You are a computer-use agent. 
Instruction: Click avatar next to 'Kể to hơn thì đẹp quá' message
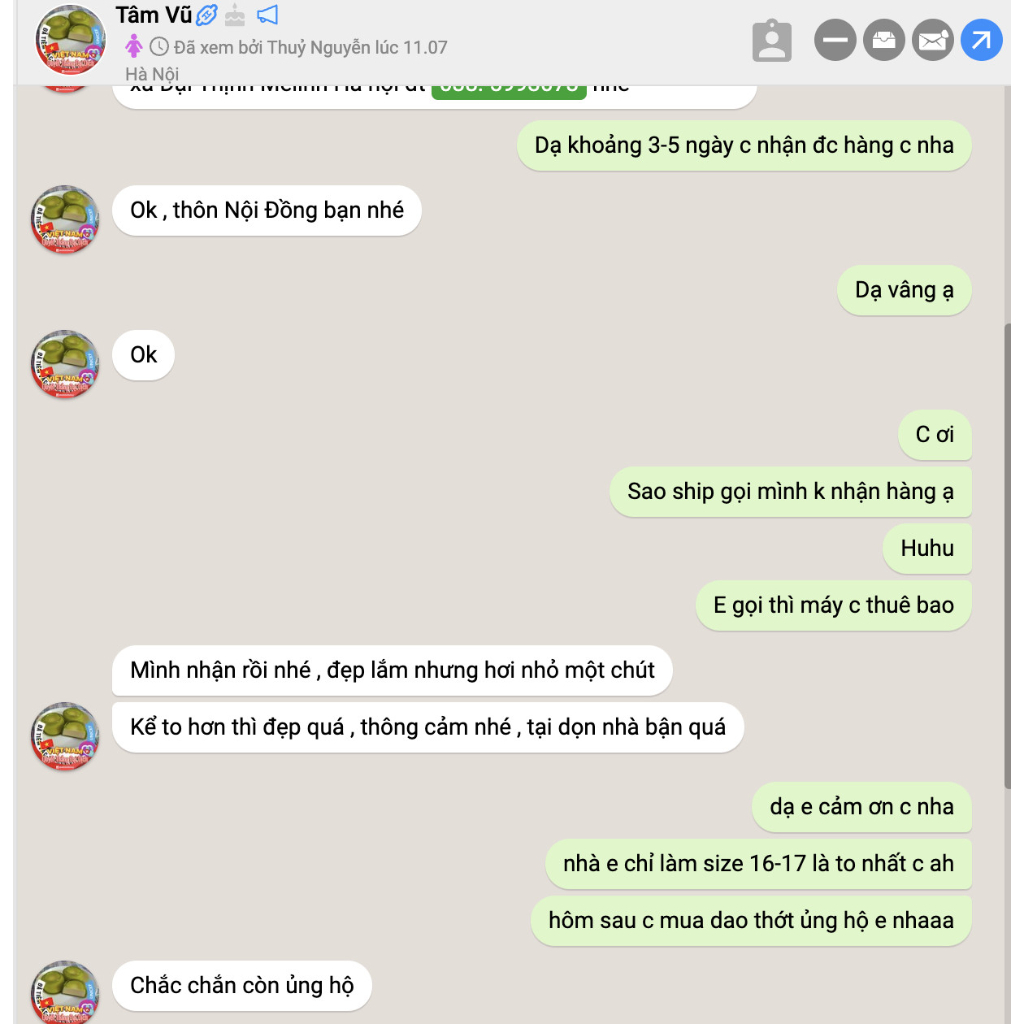tap(65, 737)
